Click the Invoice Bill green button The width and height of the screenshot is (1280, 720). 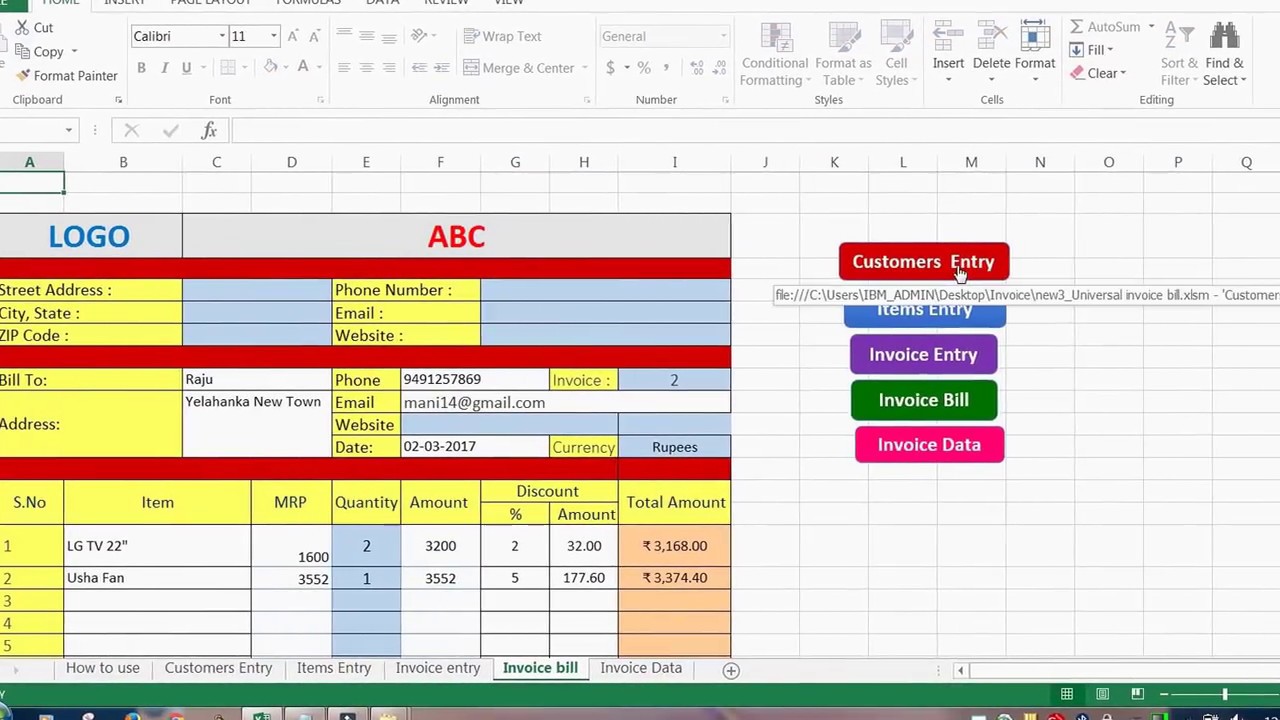[x=923, y=400]
